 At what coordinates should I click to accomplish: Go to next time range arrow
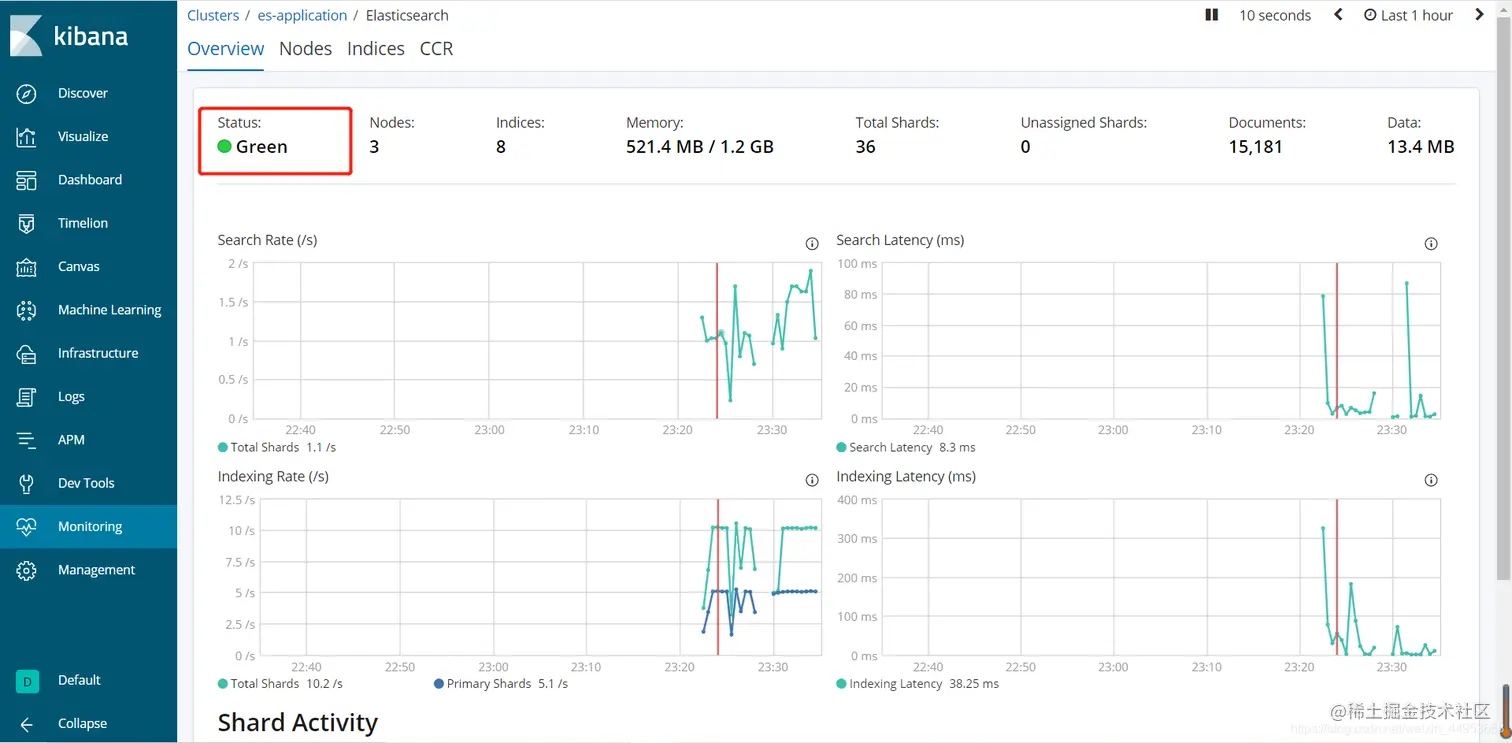[x=1480, y=15]
